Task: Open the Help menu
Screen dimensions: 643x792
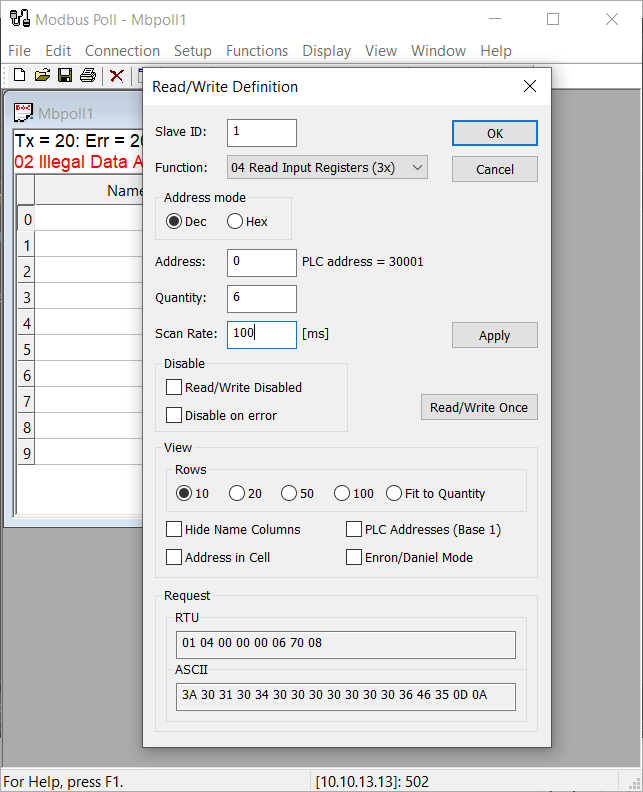Action: (x=496, y=51)
